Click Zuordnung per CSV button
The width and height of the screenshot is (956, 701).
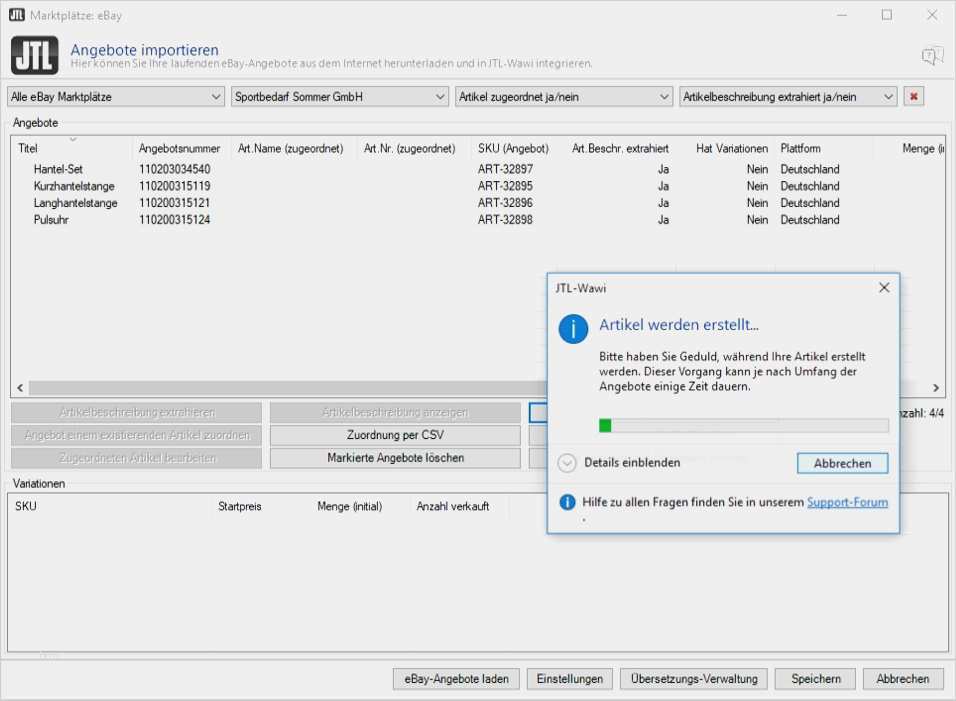tap(395, 435)
